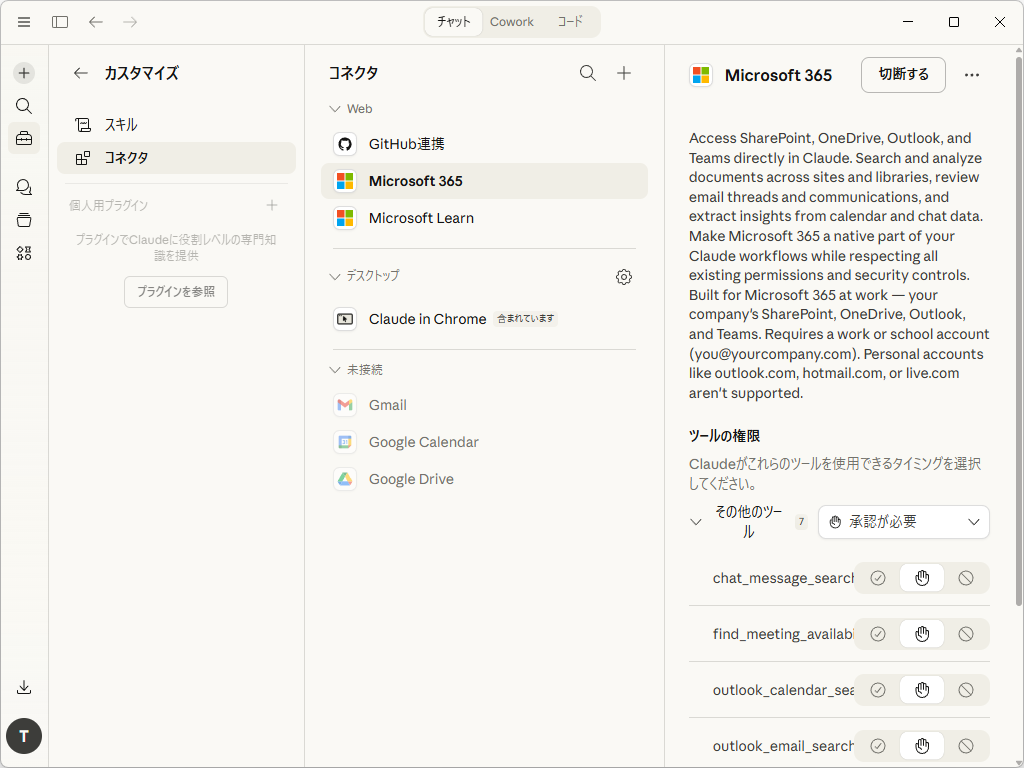
Task: Select the Gmail connector in the list
Action: [387, 405]
